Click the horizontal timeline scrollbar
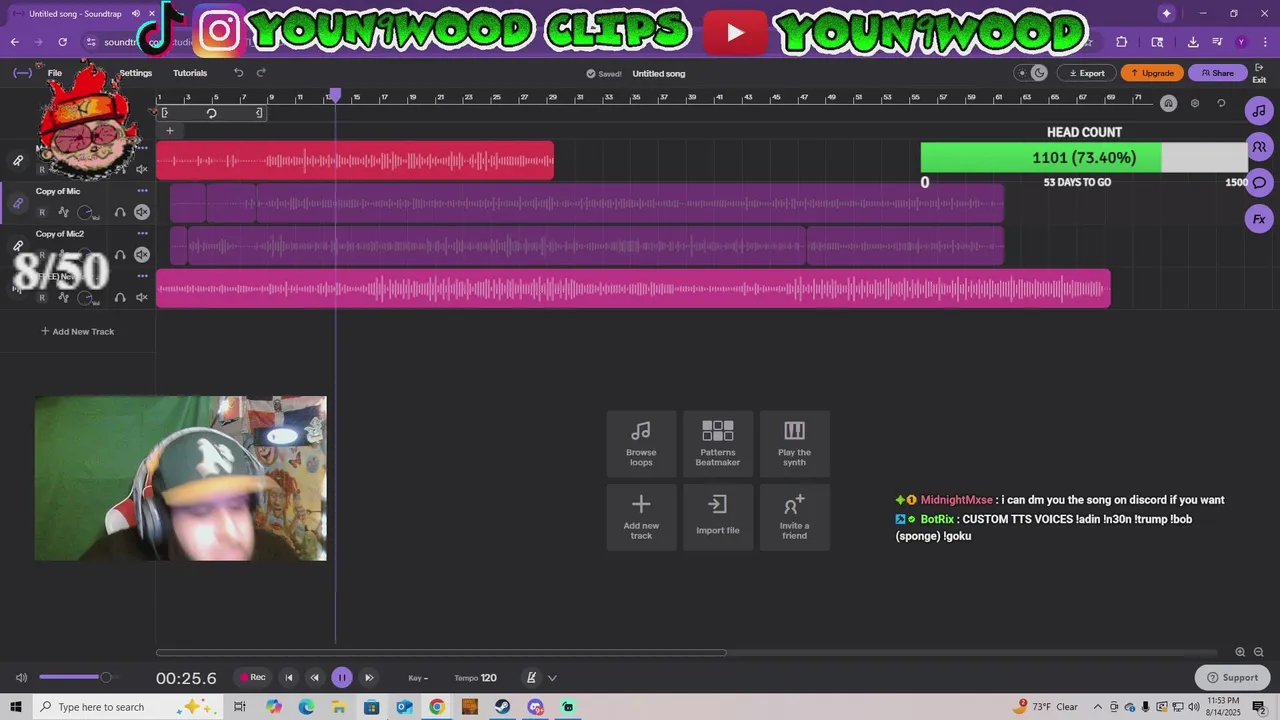Viewport: 1280px width, 720px height. tap(441, 653)
